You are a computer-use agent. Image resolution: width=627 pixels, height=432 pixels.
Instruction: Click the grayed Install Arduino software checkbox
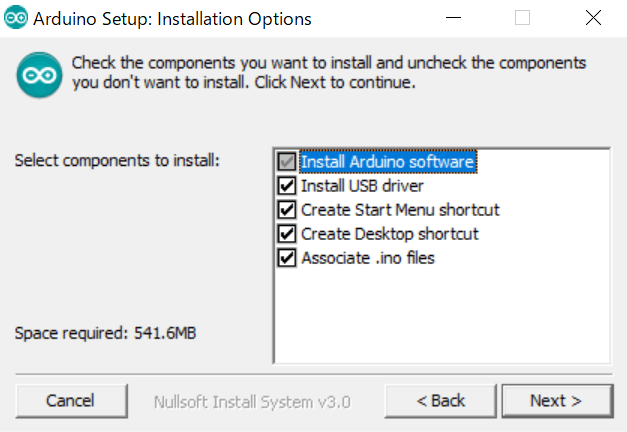[x=287, y=161]
